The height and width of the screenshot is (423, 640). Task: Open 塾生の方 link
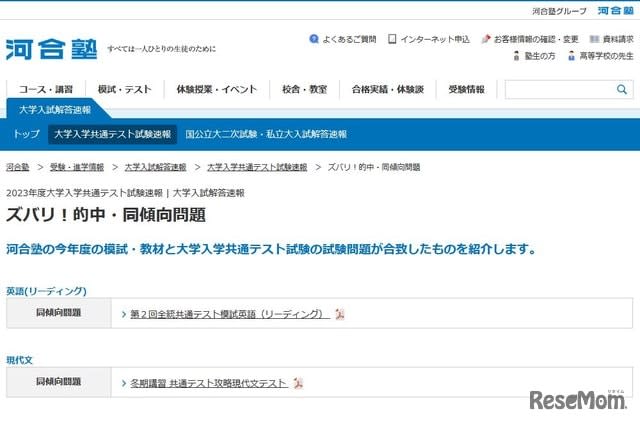[540, 56]
